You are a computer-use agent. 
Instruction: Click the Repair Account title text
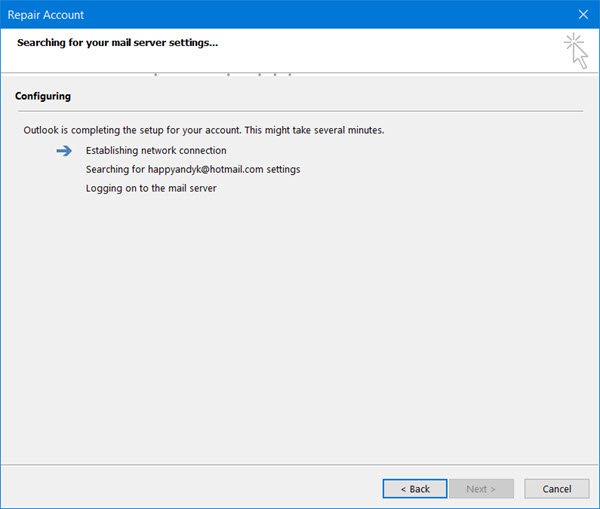[x=46, y=15]
